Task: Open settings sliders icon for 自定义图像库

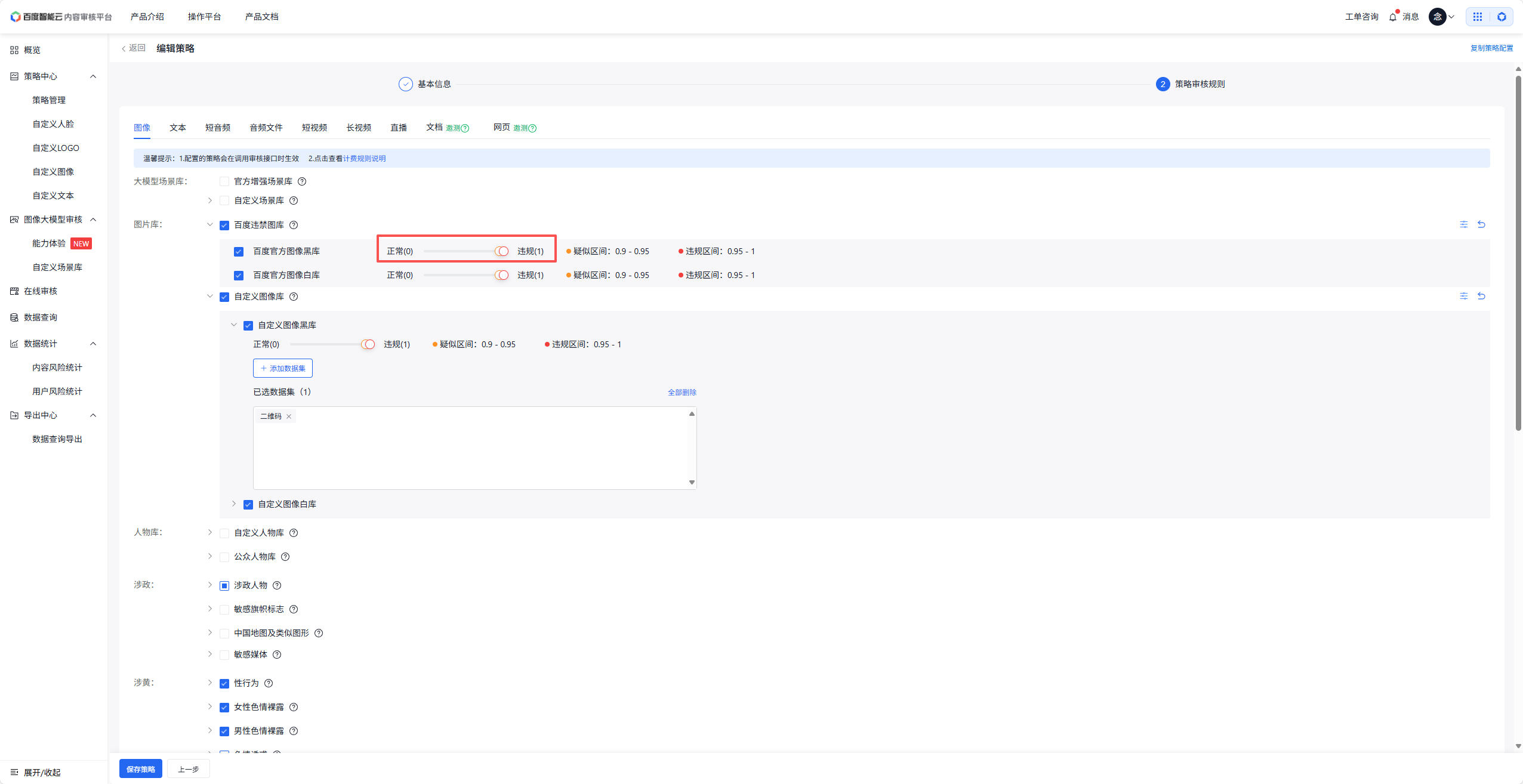Action: (x=1463, y=296)
